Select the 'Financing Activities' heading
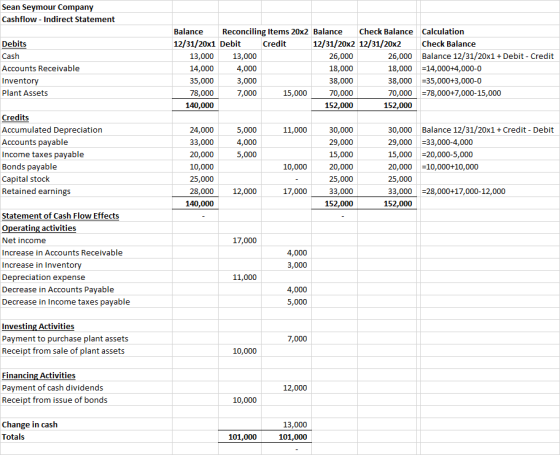Viewport: 560px width, 455px height. tap(39, 376)
